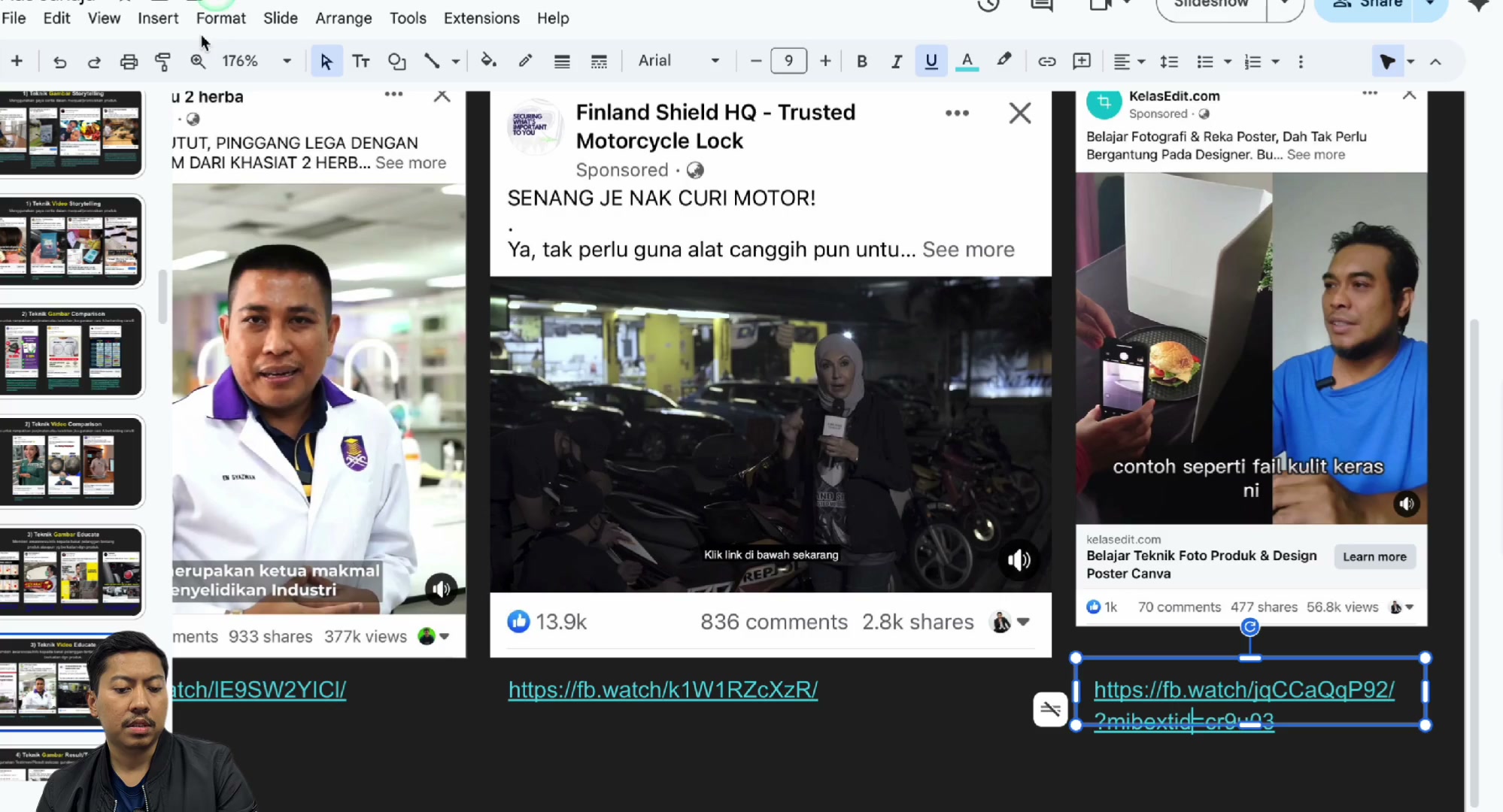Select the Teknik Video Comparison slide thumbnail
This screenshot has width=1503, height=812.
point(72,461)
